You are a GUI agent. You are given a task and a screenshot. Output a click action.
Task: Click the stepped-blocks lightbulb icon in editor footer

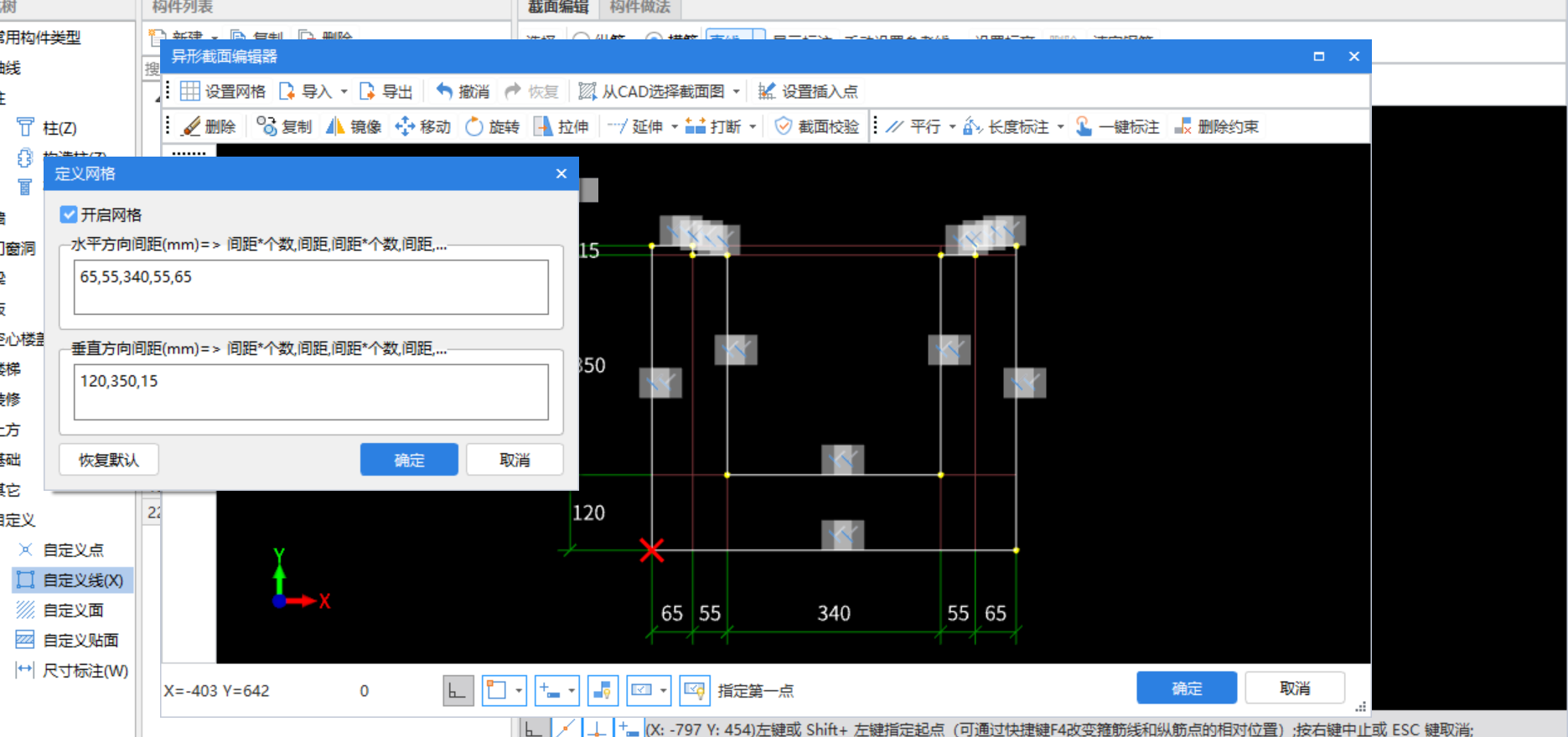coord(603,691)
